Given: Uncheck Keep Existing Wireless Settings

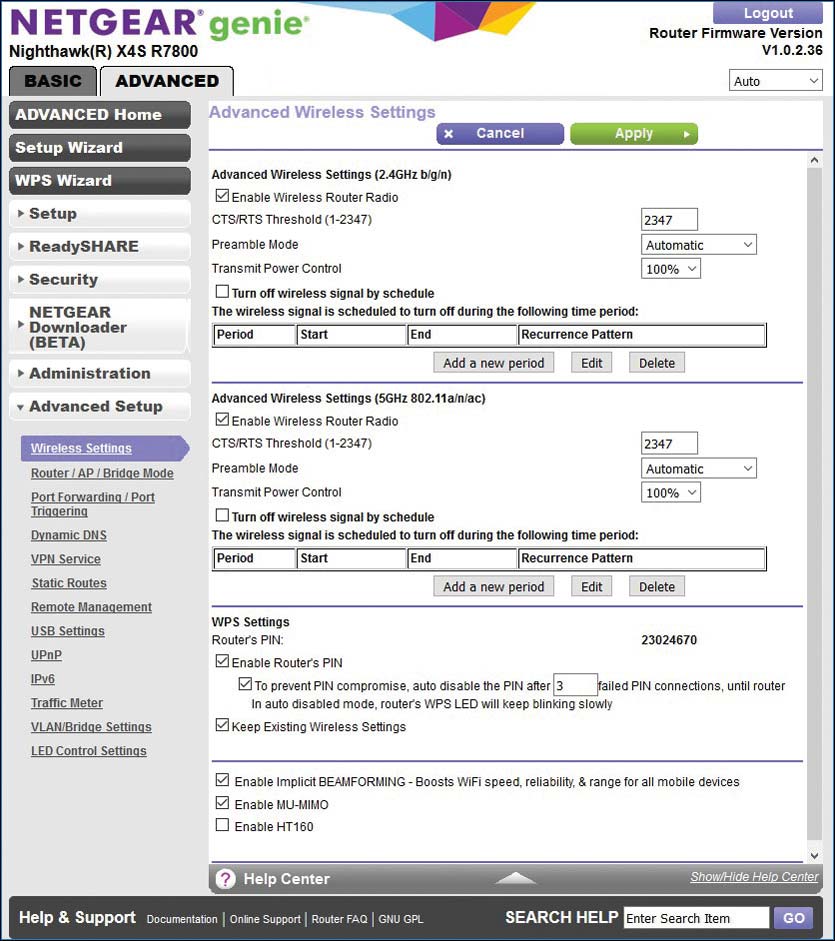Looking at the screenshot, I should pyautogui.click(x=222, y=725).
